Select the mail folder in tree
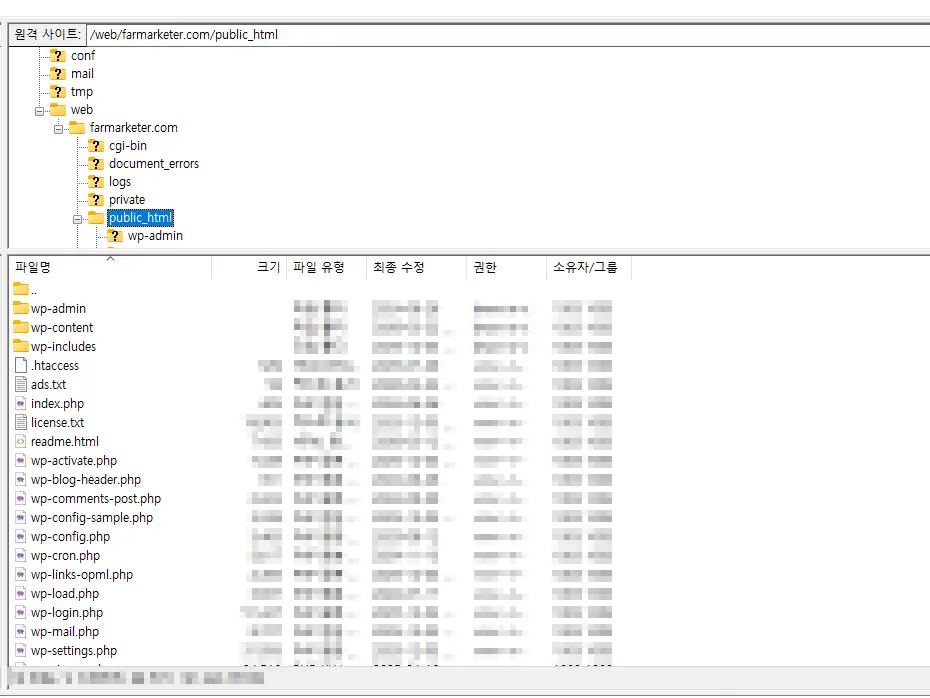Viewport: 930px width, 698px height. click(82, 74)
